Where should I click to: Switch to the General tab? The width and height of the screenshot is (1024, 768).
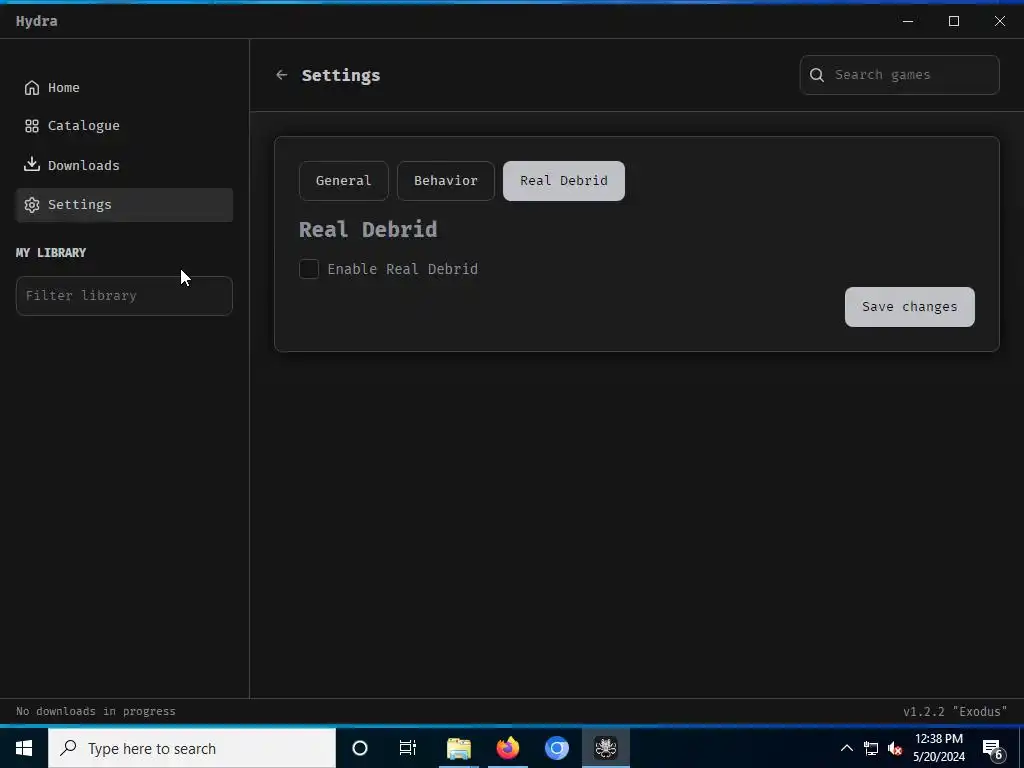[x=344, y=181]
